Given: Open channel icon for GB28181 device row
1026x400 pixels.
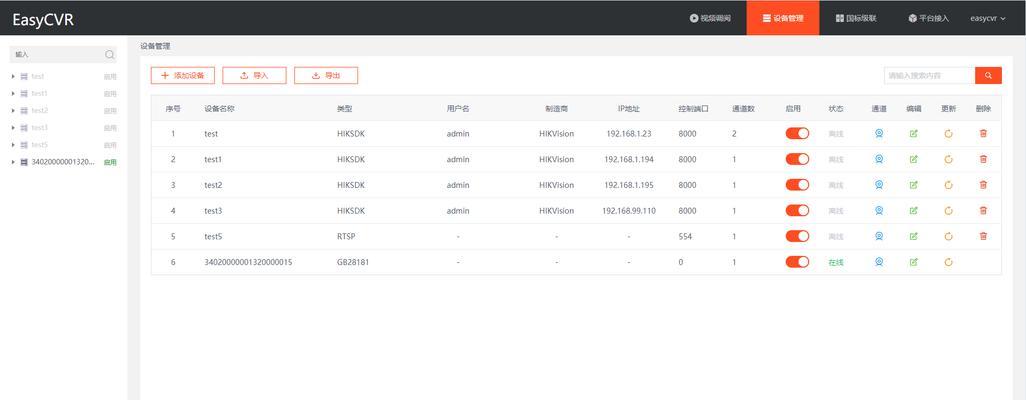Looking at the screenshot, I should pyautogui.click(x=879, y=262).
